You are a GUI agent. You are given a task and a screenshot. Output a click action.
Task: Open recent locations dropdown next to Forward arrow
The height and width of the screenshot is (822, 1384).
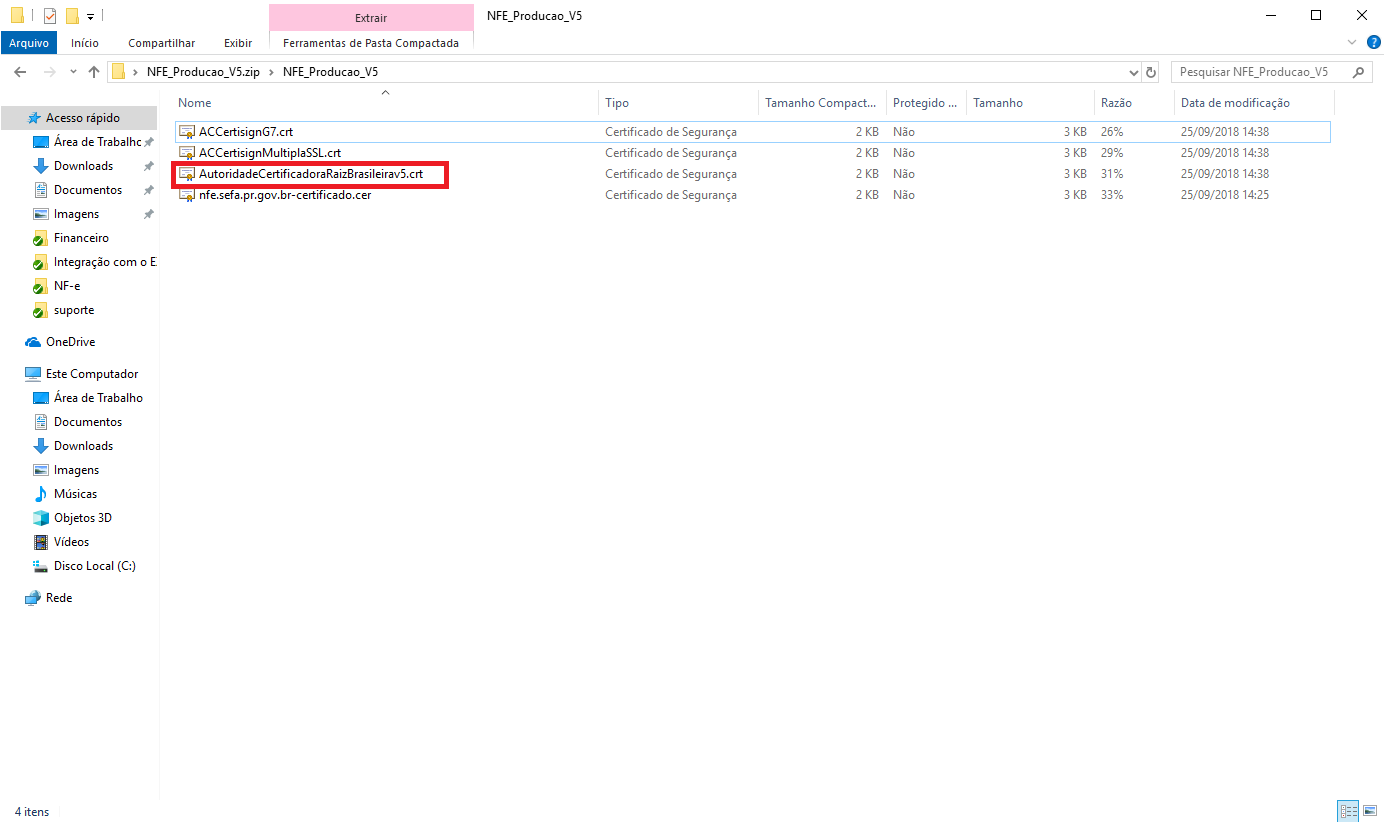click(73, 72)
